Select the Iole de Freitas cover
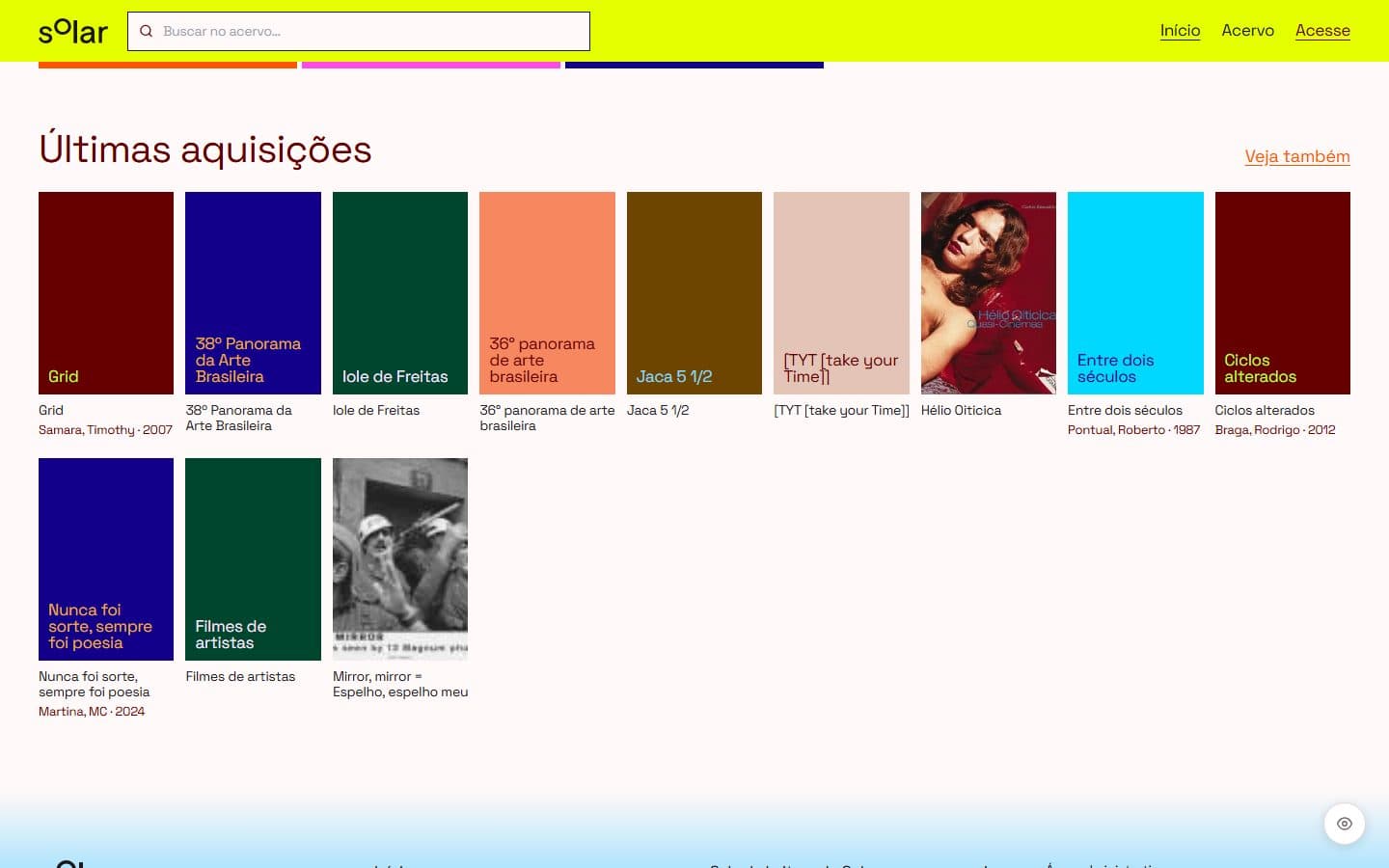 400,293
